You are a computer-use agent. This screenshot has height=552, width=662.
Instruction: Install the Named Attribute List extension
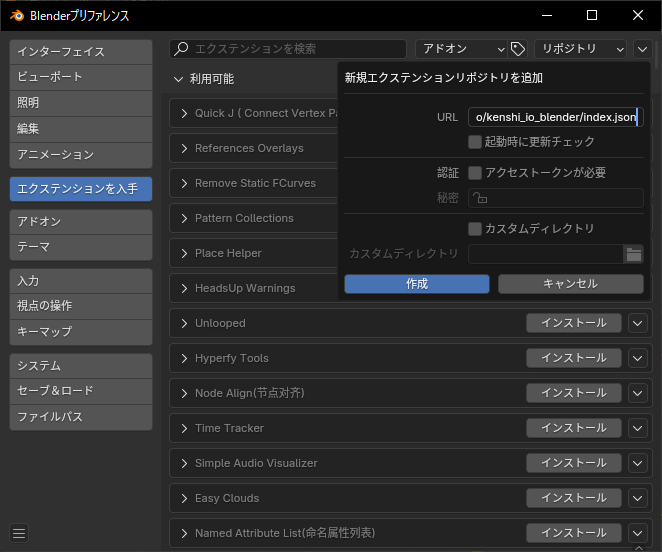click(x=574, y=533)
